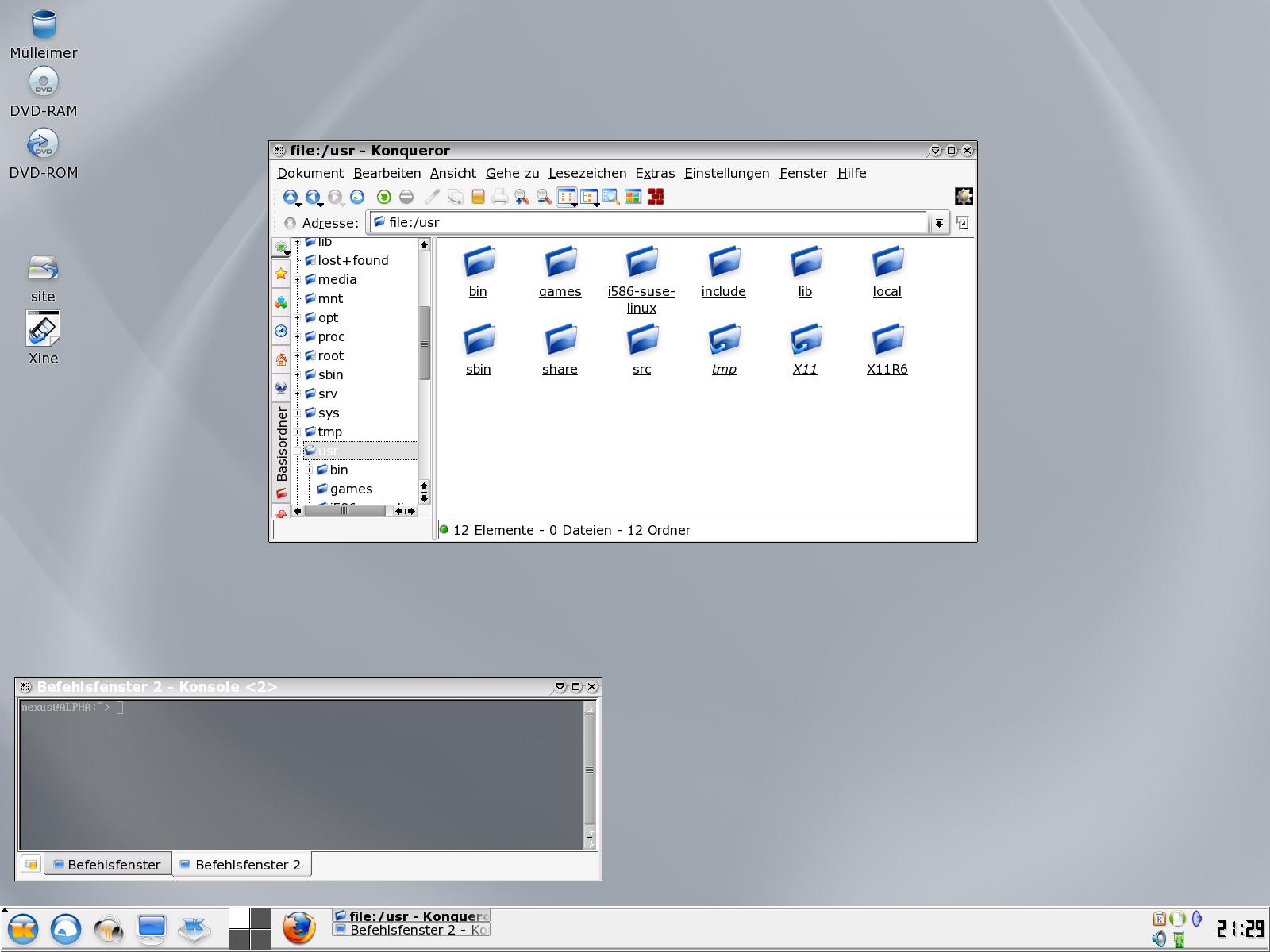Open History clock sidebar panel
1270x952 pixels.
(x=281, y=331)
